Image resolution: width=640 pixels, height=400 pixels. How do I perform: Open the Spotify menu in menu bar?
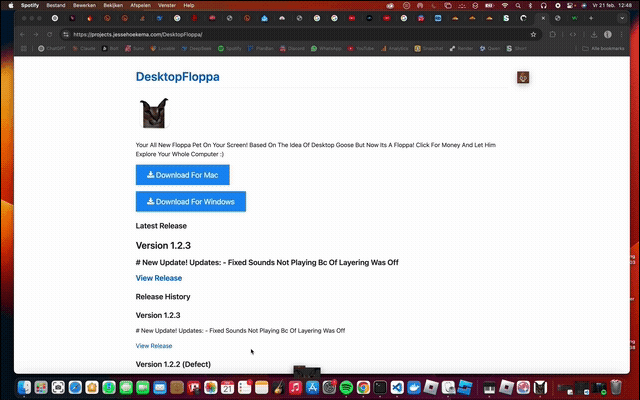pyautogui.click(x=29, y=5)
